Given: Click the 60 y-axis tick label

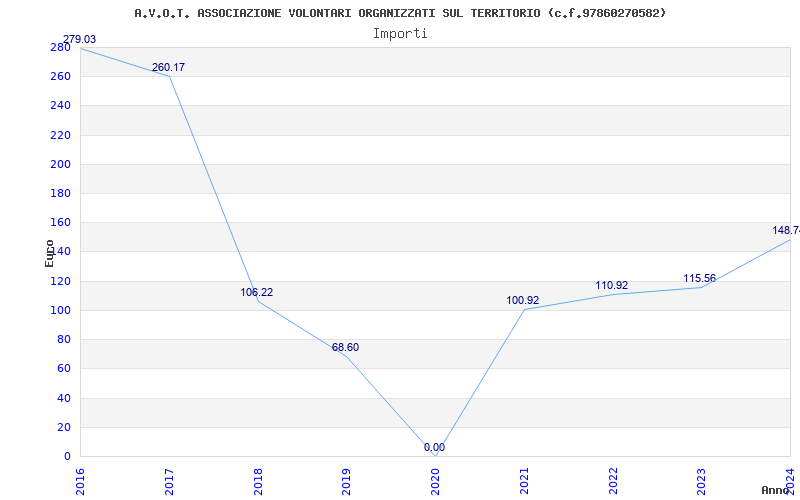Looking at the screenshot, I should coord(63,368).
